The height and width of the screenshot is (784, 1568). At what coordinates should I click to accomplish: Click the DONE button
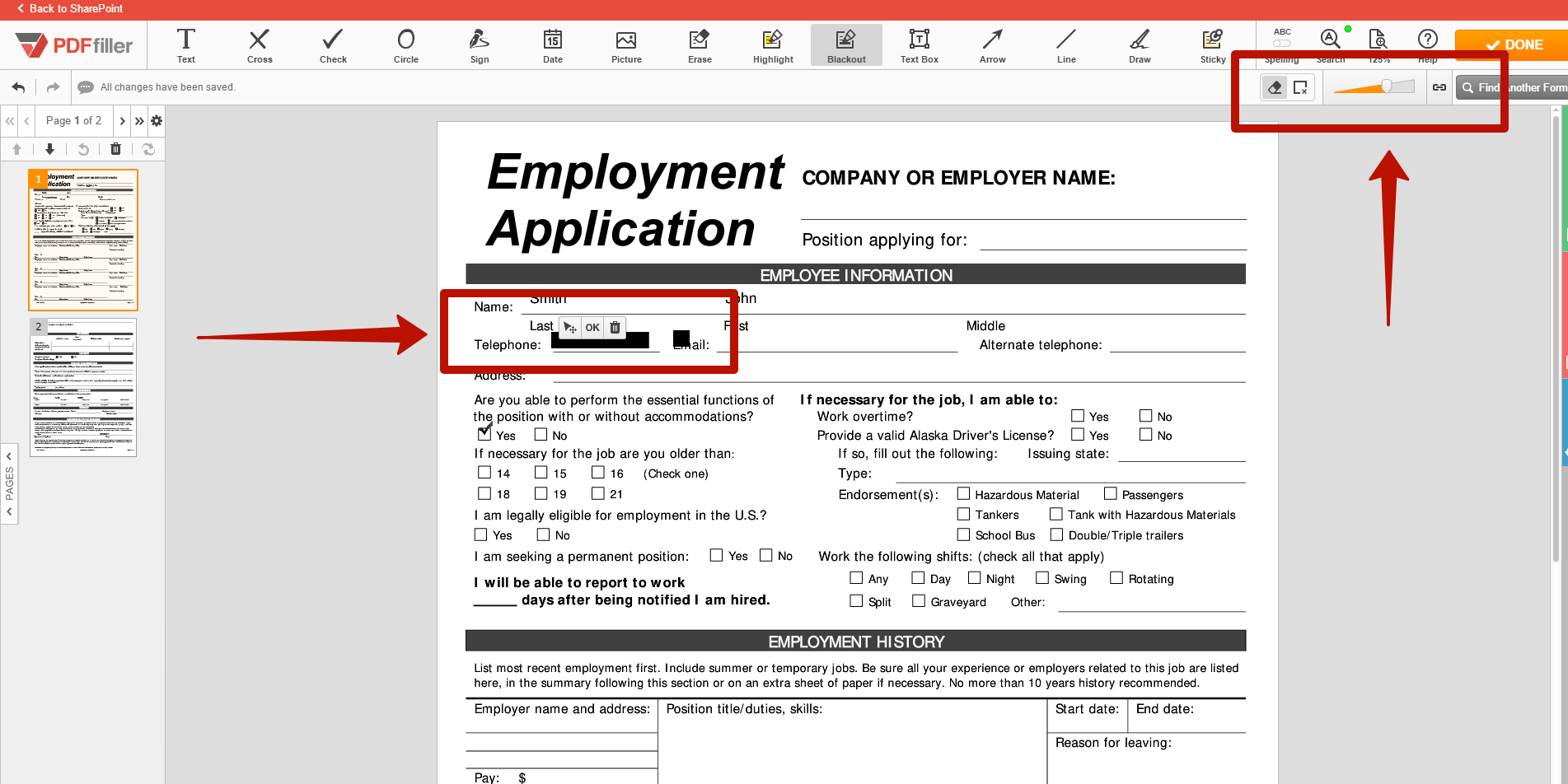pyautogui.click(x=1513, y=44)
